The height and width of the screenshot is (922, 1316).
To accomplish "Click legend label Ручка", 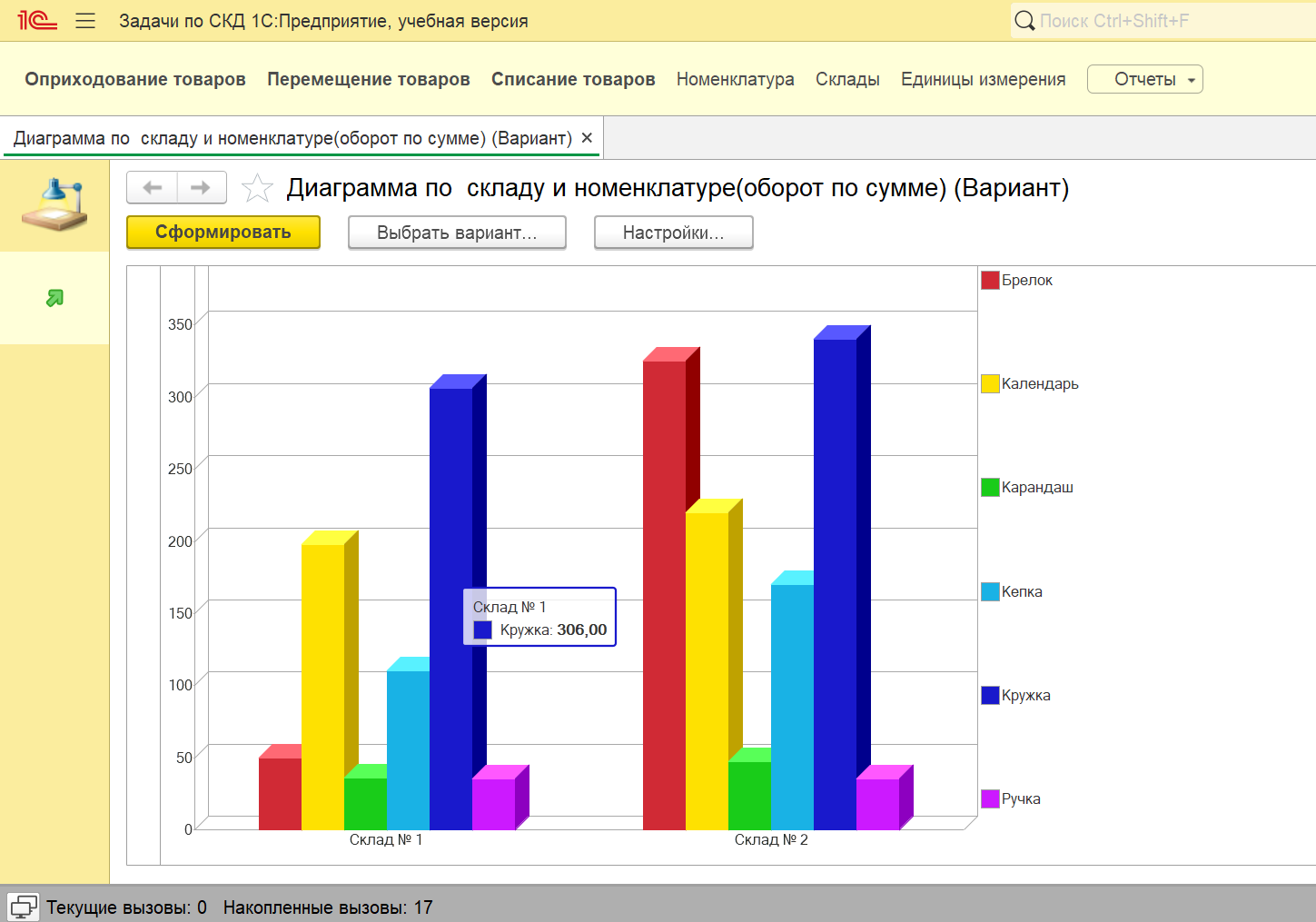I will pyautogui.click(x=1021, y=798).
